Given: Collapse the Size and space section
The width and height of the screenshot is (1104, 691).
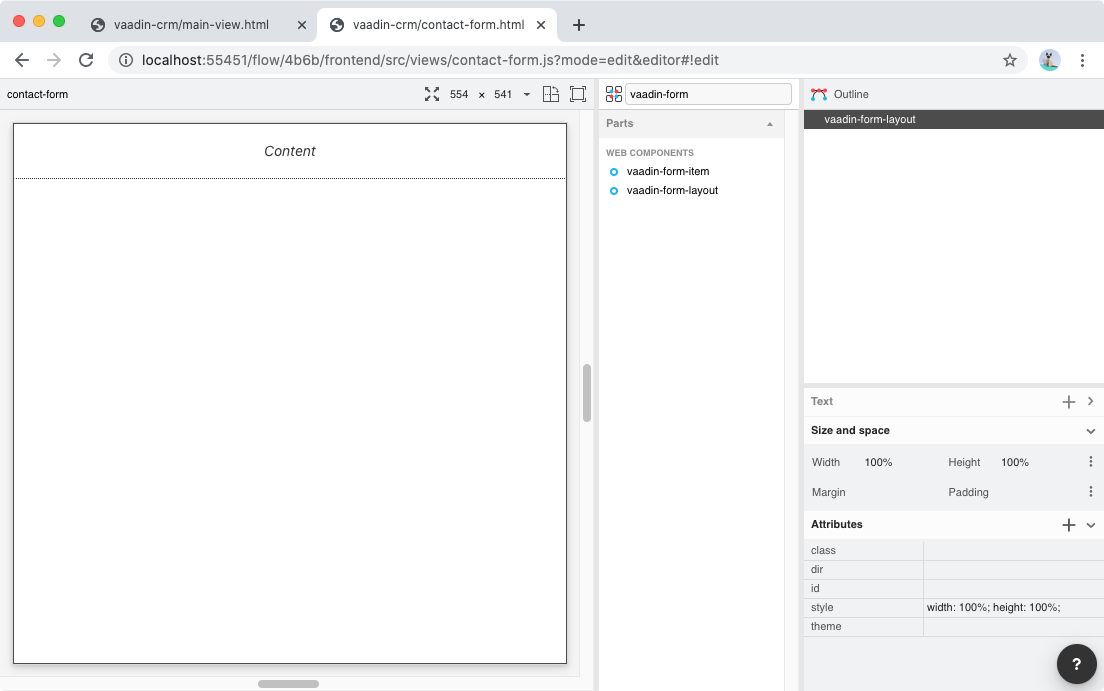Looking at the screenshot, I should [1090, 430].
